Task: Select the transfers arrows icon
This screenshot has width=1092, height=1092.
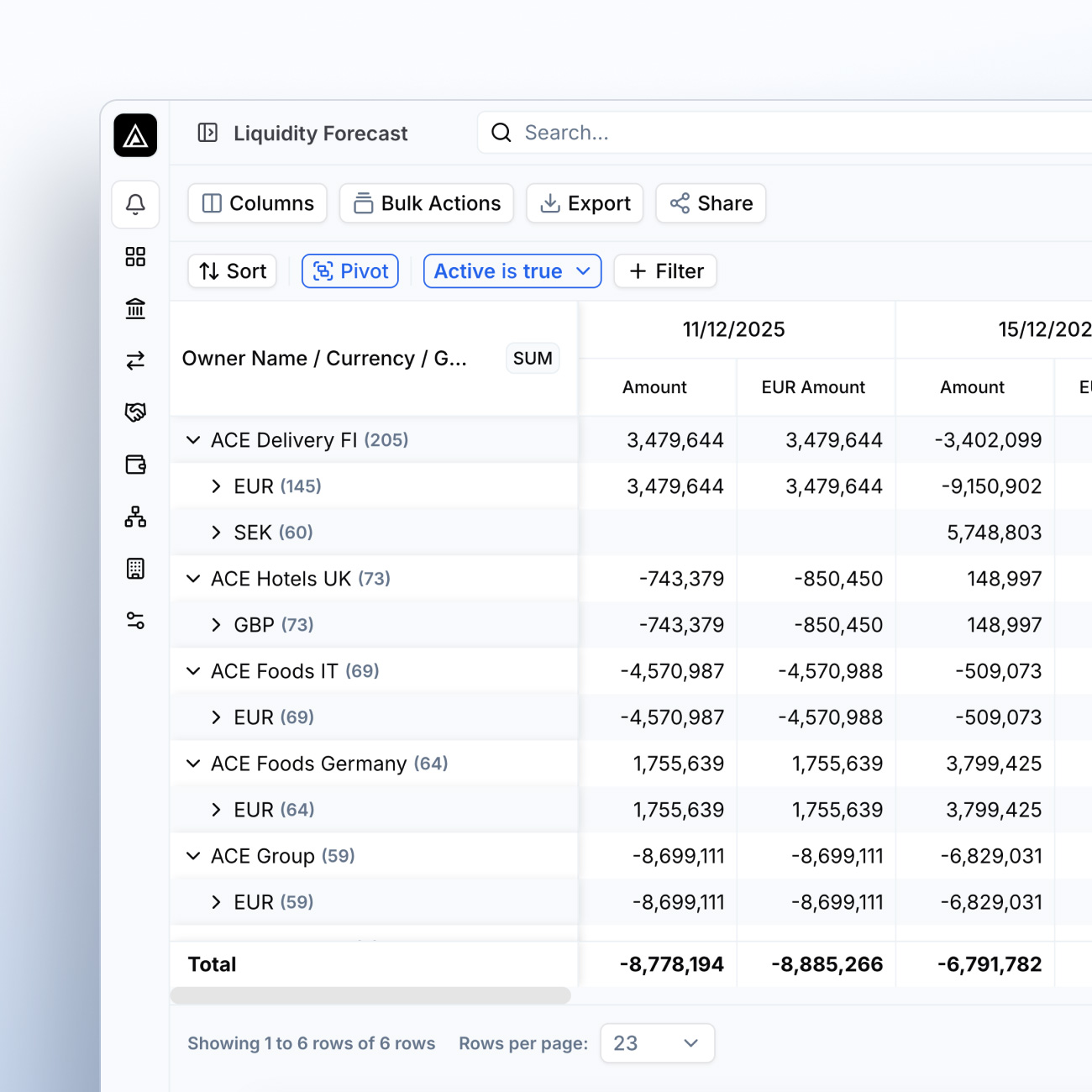Action: coord(135,360)
